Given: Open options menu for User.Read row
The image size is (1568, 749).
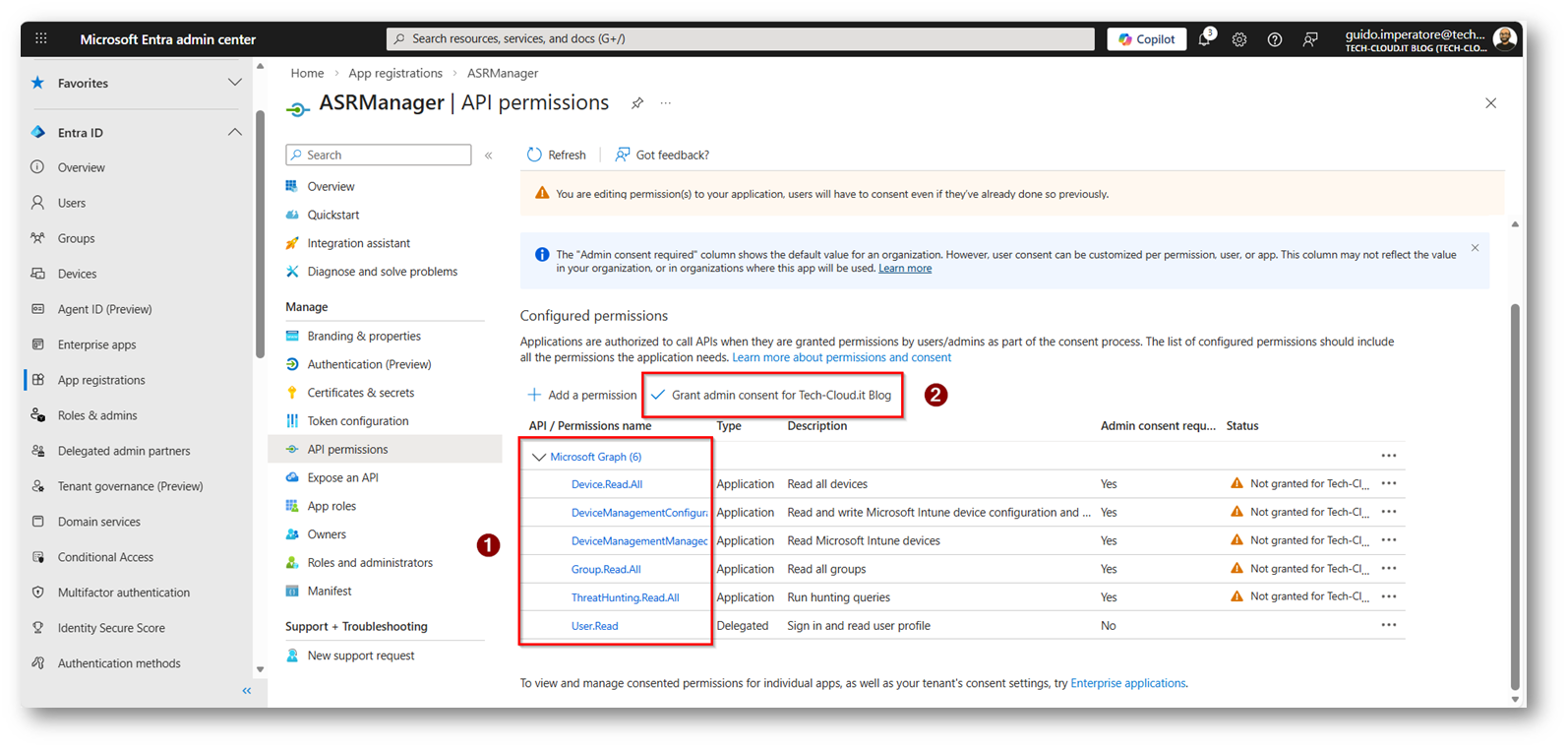Looking at the screenshot, I should click(1389, 625).
